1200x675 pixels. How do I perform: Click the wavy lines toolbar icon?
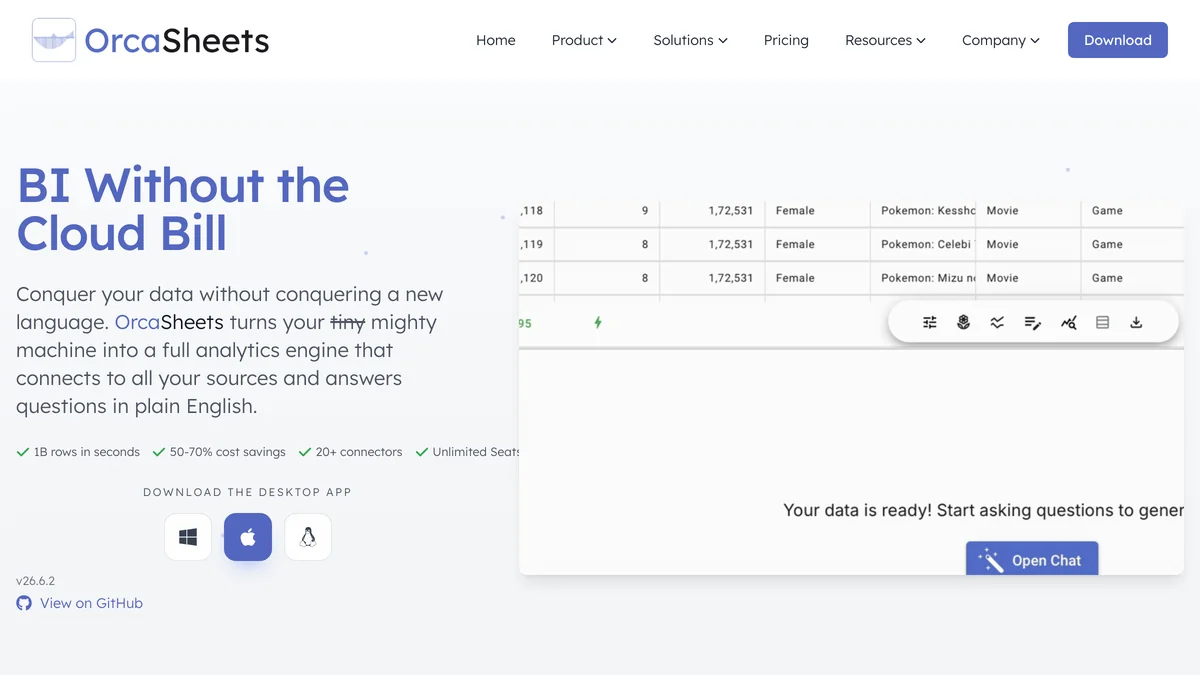tap(997, 322)
